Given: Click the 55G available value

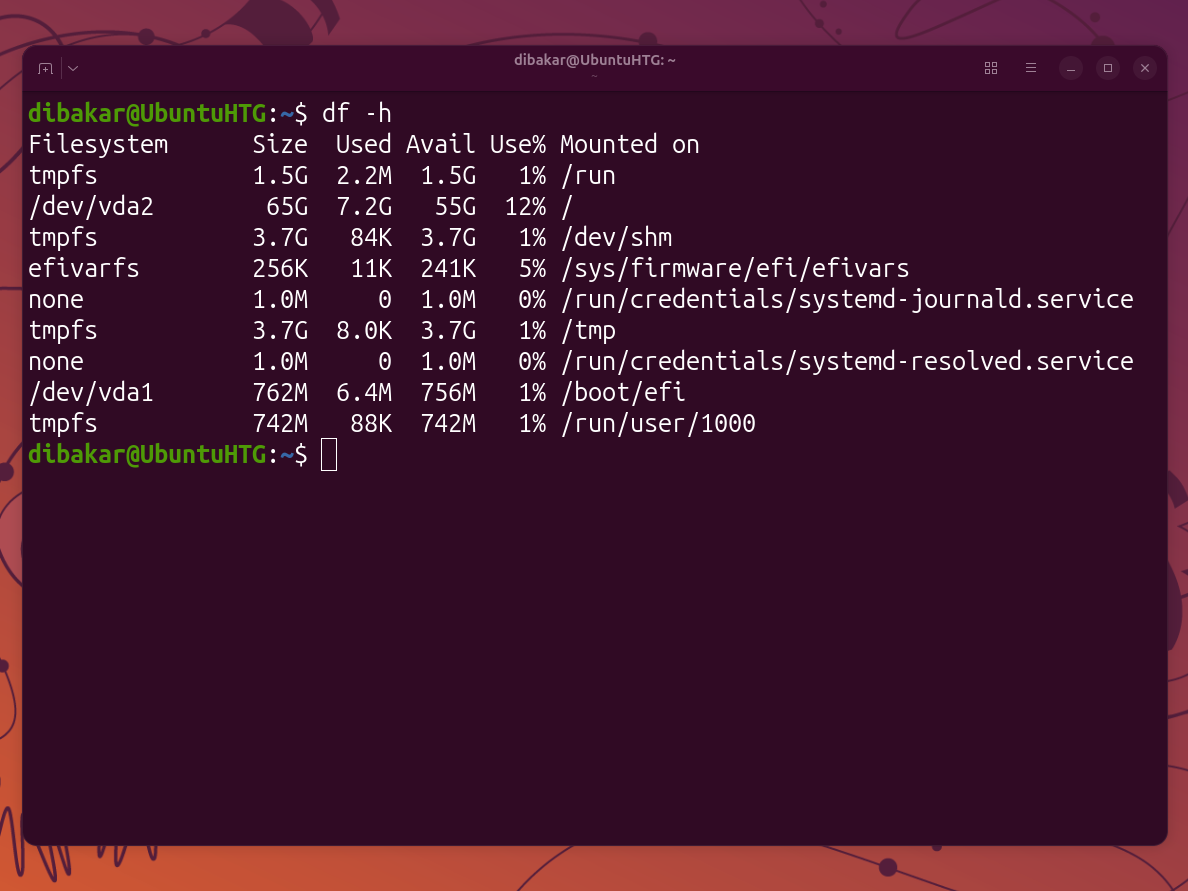Looking at the screenshot, I should point(455,207).
